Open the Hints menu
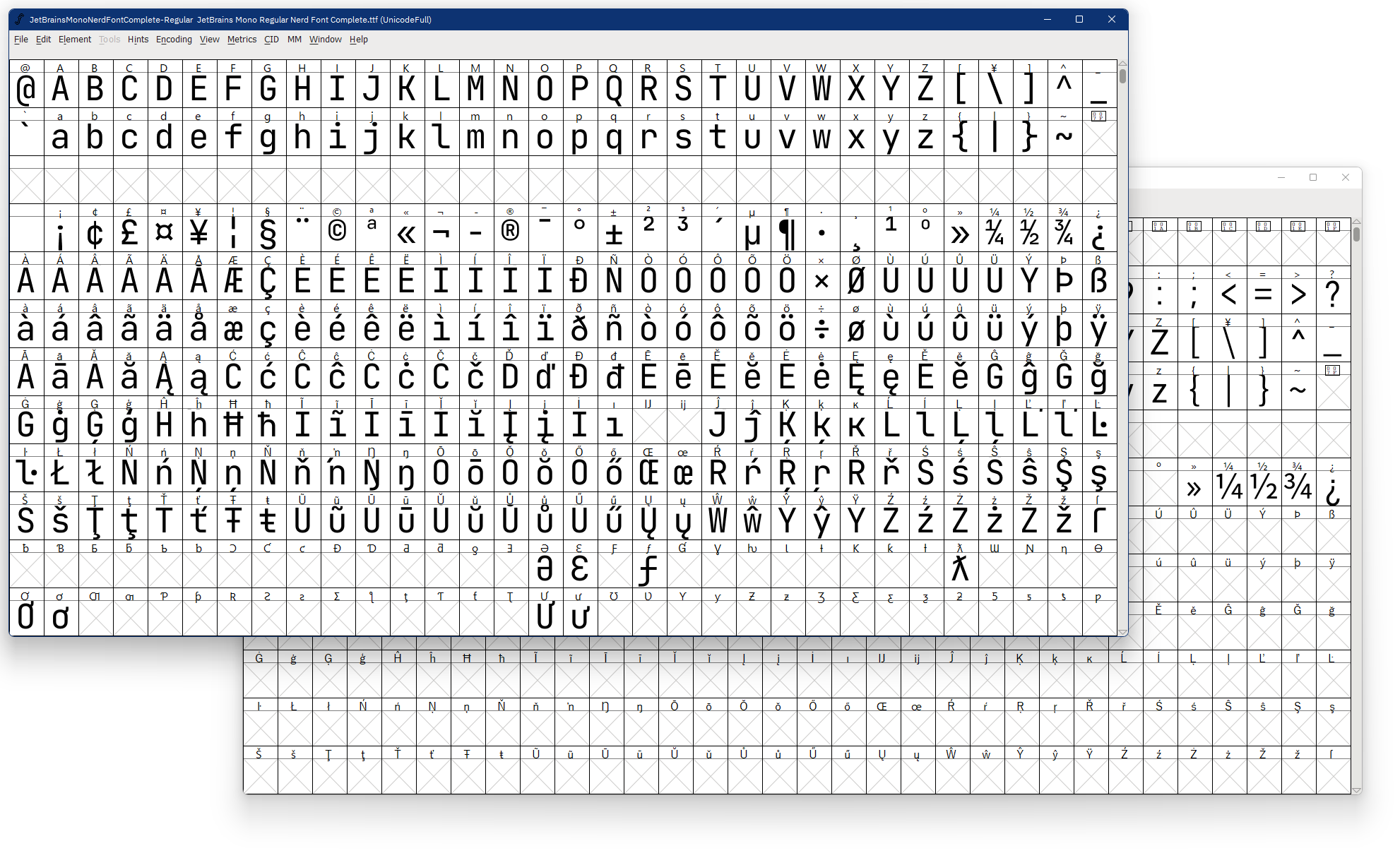The width and height of the screenshot is (1400, 853). pyautogui.click(x=138, y=40)
